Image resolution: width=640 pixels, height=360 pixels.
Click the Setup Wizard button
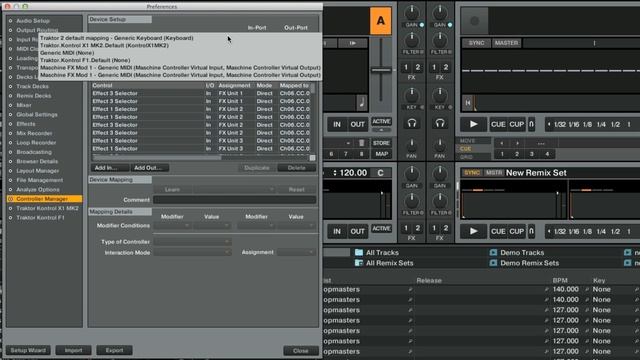pyautogui.click(x=28, y=350)
